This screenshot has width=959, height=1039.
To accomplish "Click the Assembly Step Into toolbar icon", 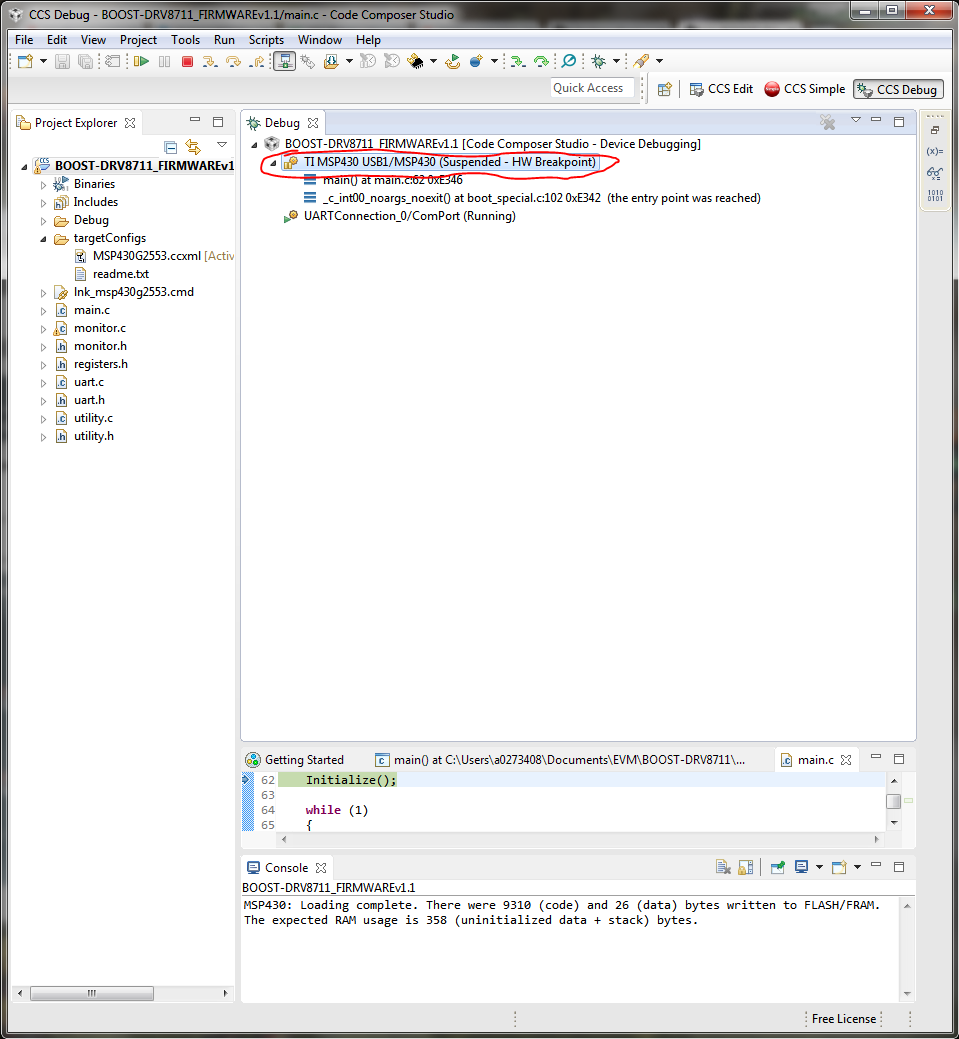I will 518,62.
